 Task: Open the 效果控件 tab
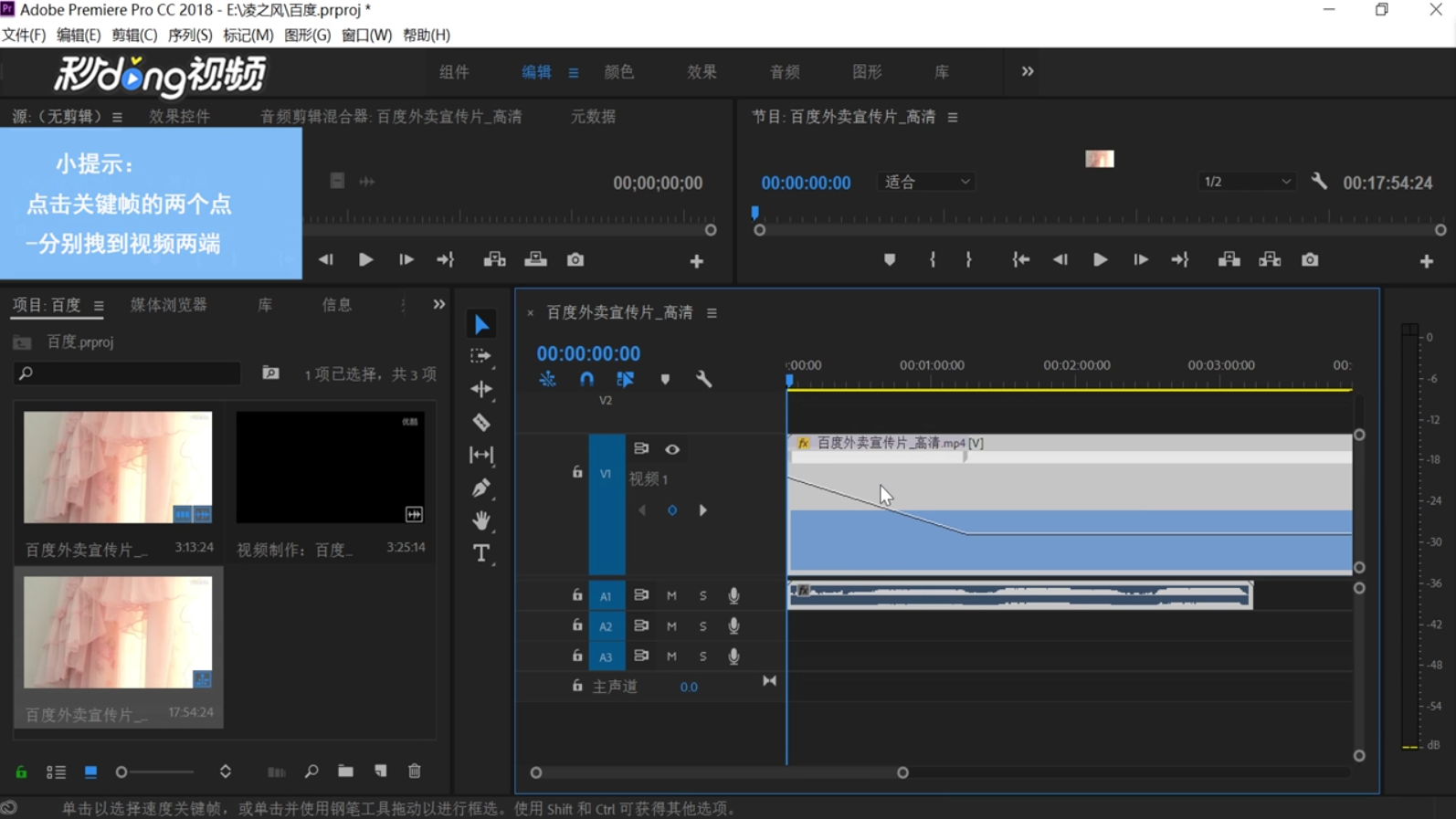179,116
